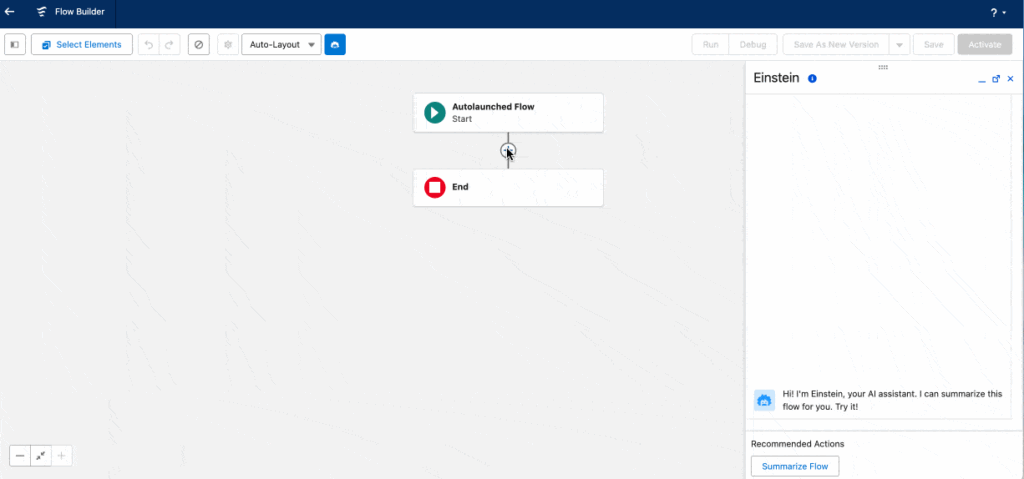Zoom out the canvas with minus button
1024x479 pixels.
pyautogui.click(x=20, y=456)
